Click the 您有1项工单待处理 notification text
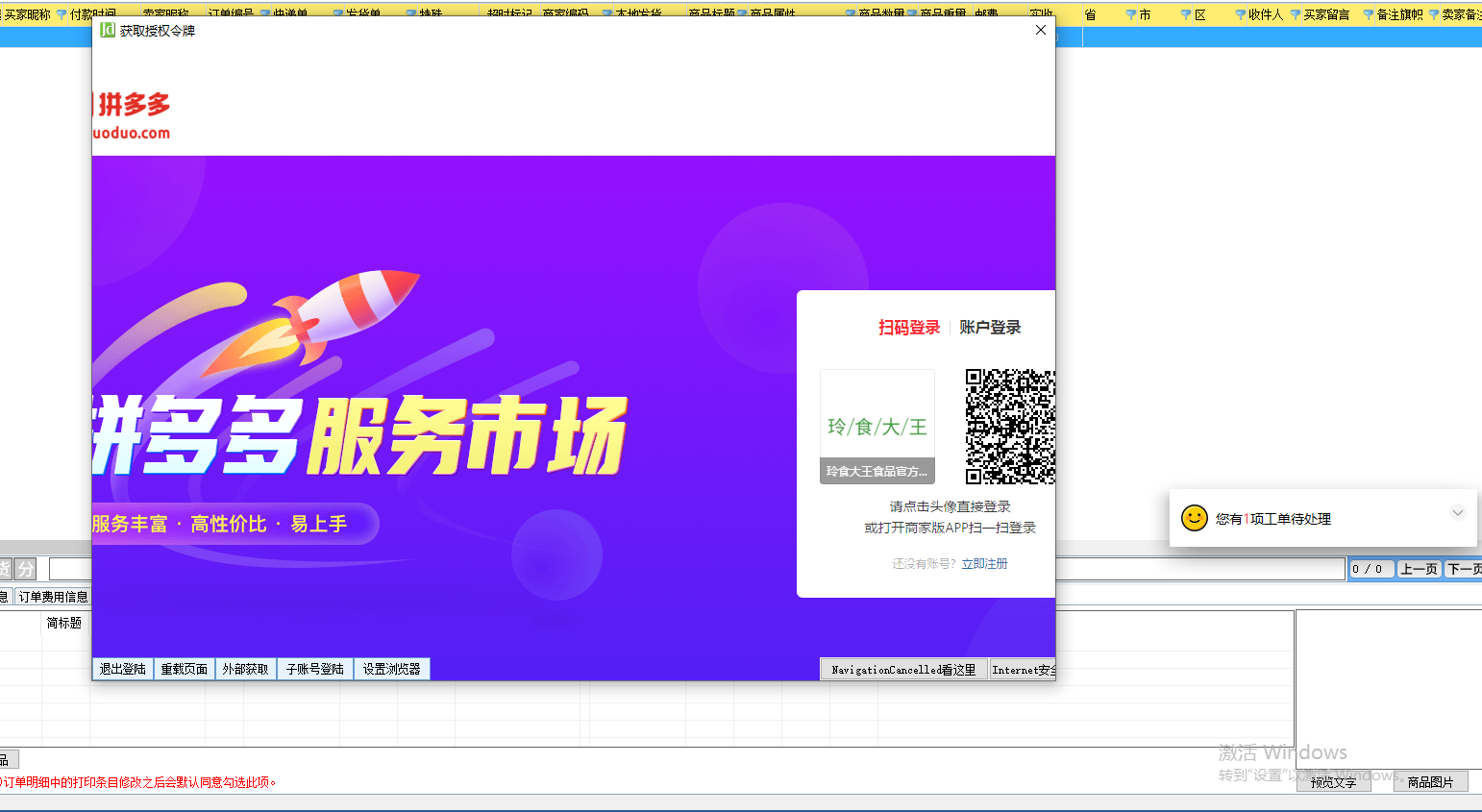This screenshot has height=812, width=1482. tap(1273, 519)
